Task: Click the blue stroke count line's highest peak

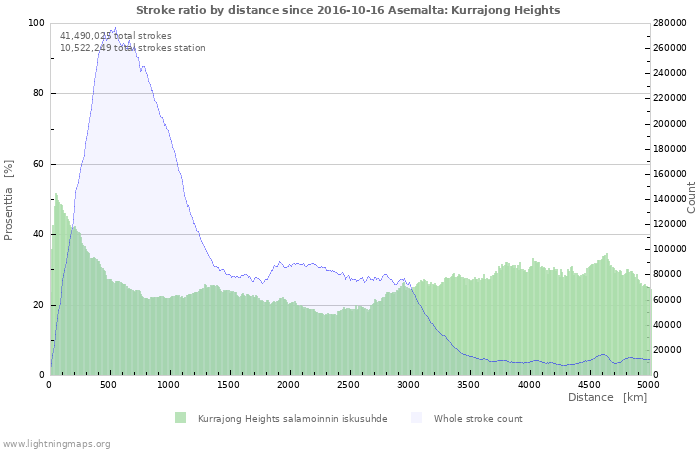Action: 115,28
